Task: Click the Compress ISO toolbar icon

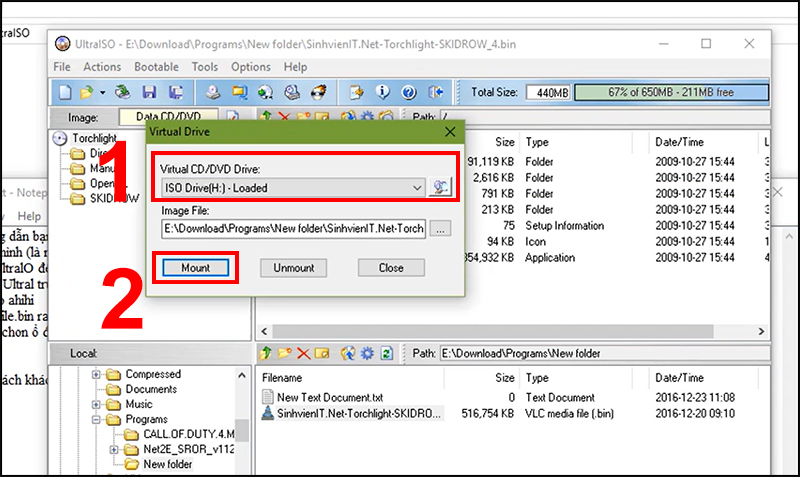Action: (239, 92)
